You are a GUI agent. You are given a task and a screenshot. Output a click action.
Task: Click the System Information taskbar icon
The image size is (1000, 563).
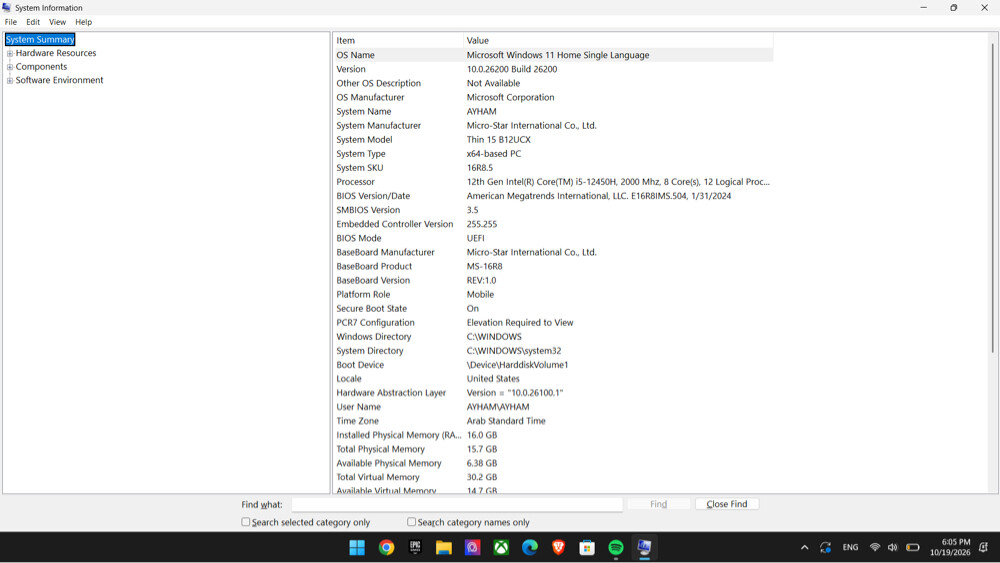pos(645,547)
